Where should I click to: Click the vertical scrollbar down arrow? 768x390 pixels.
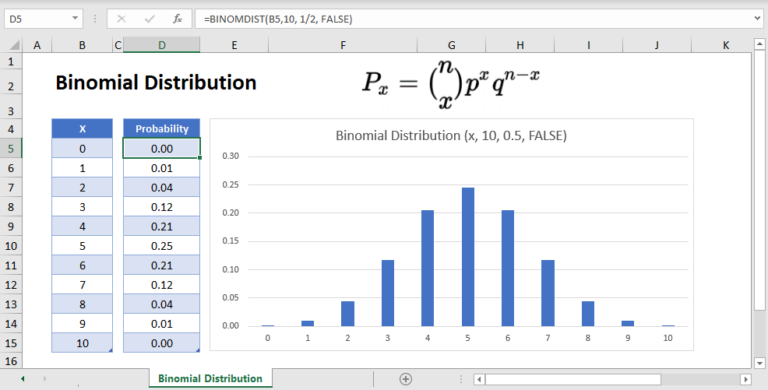click(759, 363)
